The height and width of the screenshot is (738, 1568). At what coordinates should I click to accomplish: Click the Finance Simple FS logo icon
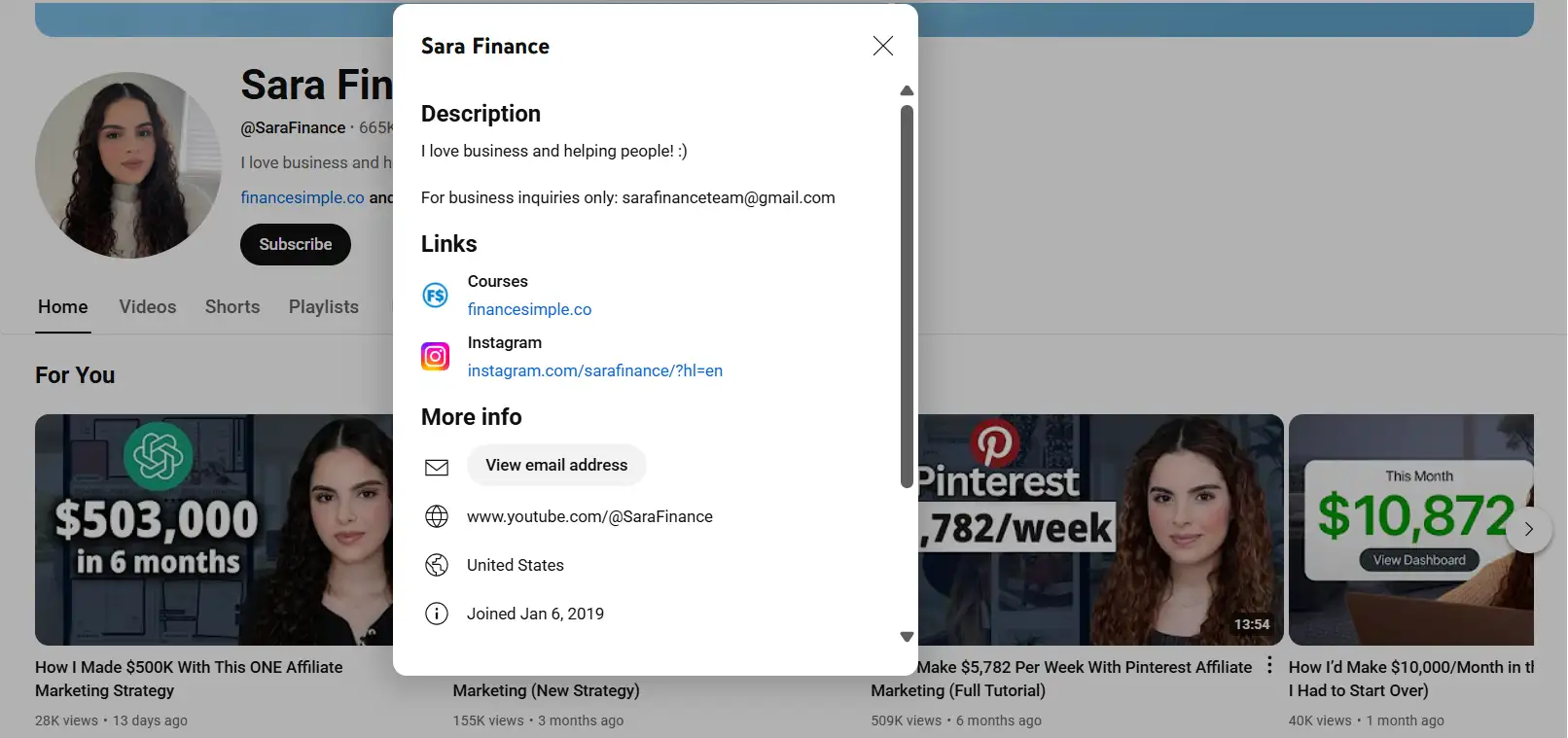(x=435, y=296)
